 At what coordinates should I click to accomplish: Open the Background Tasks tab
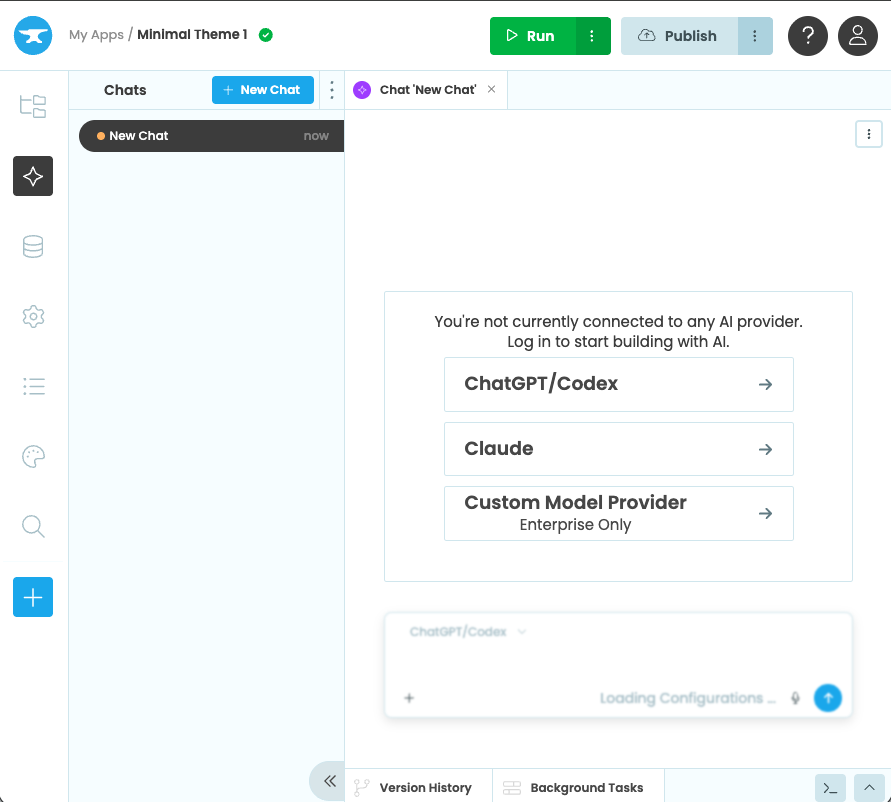[x=578, y=788]
